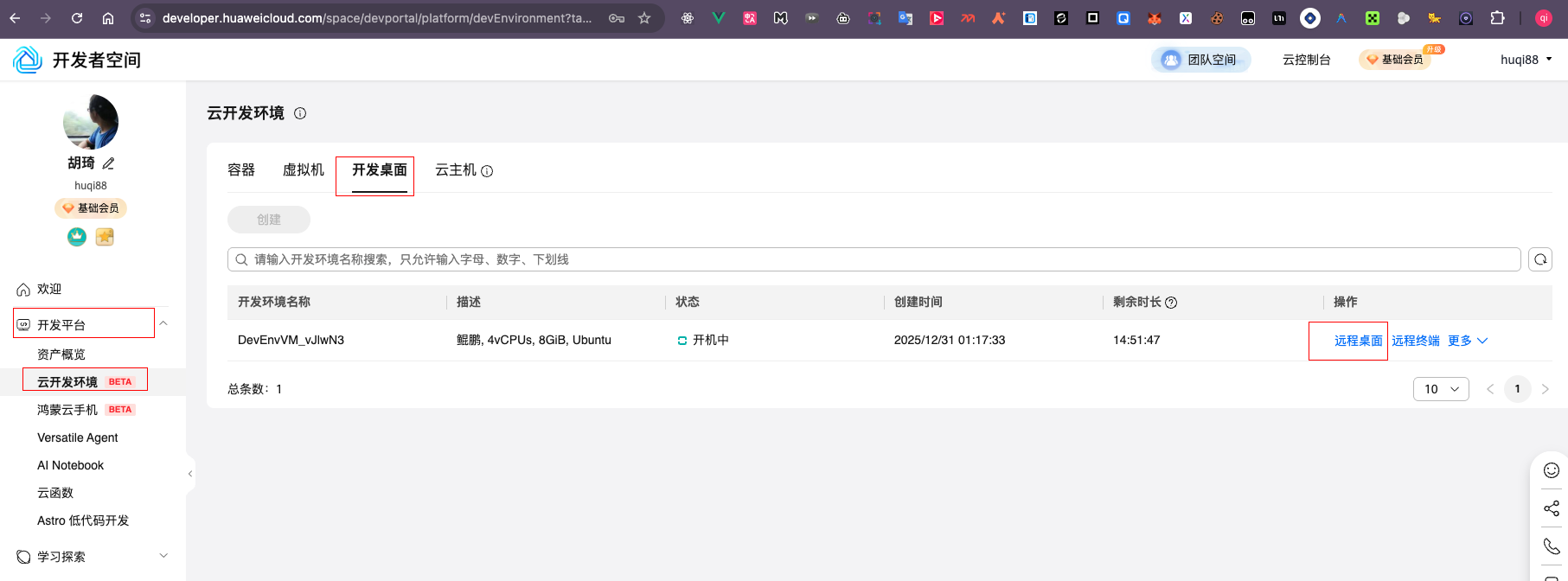The image size is (1568, 581).
Task: Open help icon beside 剩余时长 header
Action: pyautogui.click(x=1171, y=303)
